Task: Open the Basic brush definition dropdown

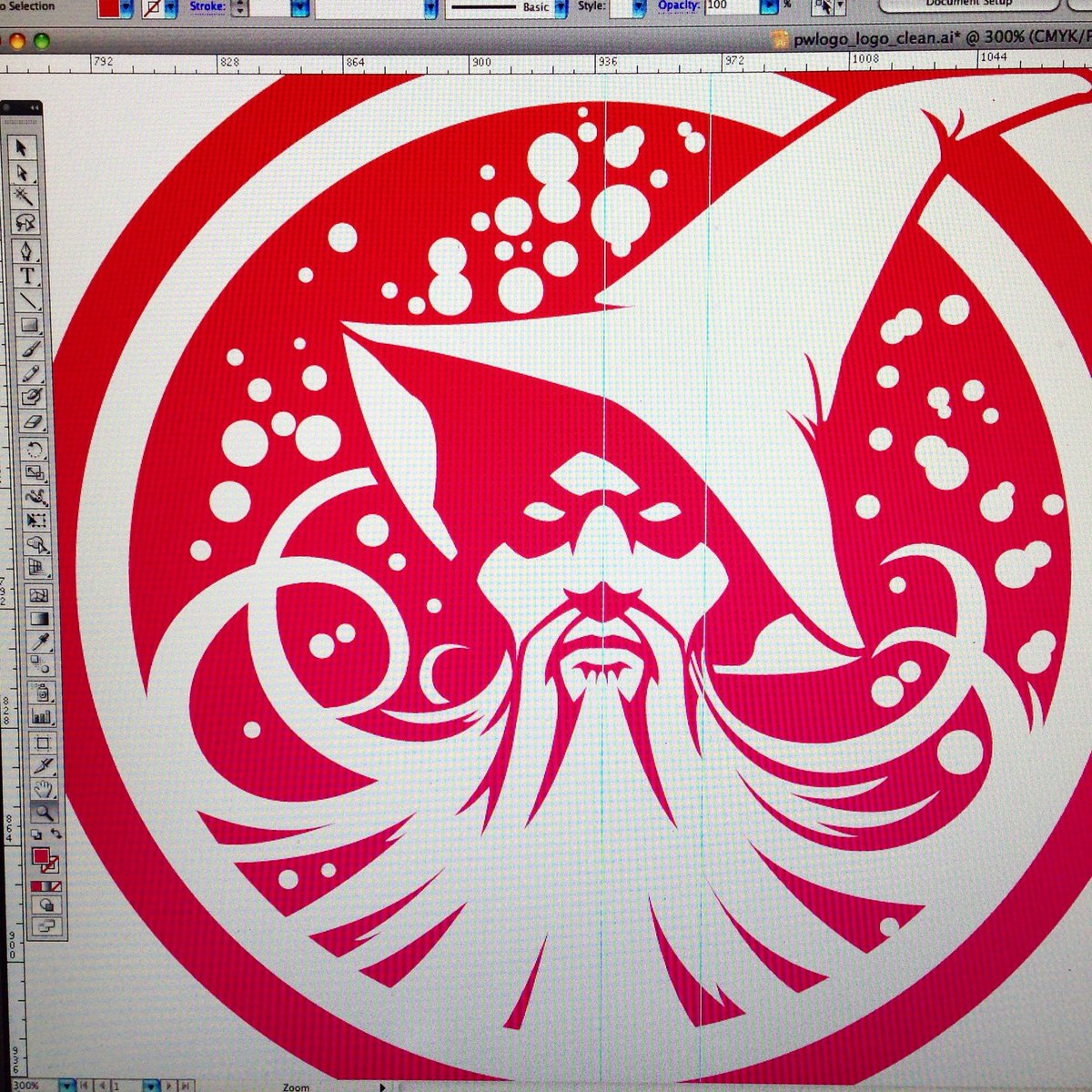Action: (561, 7)
